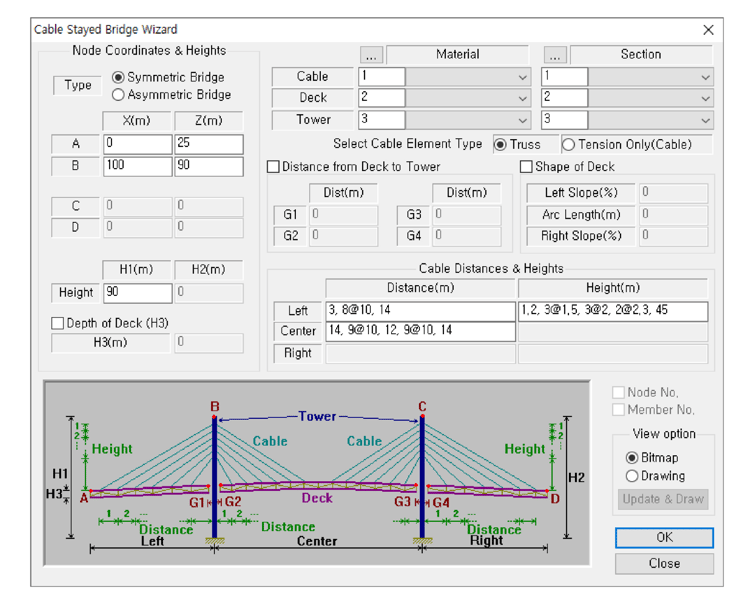The width and height of the screenshot is (750, 600).
Task: Click the H1 Height input field
Action: click(137, 293)
